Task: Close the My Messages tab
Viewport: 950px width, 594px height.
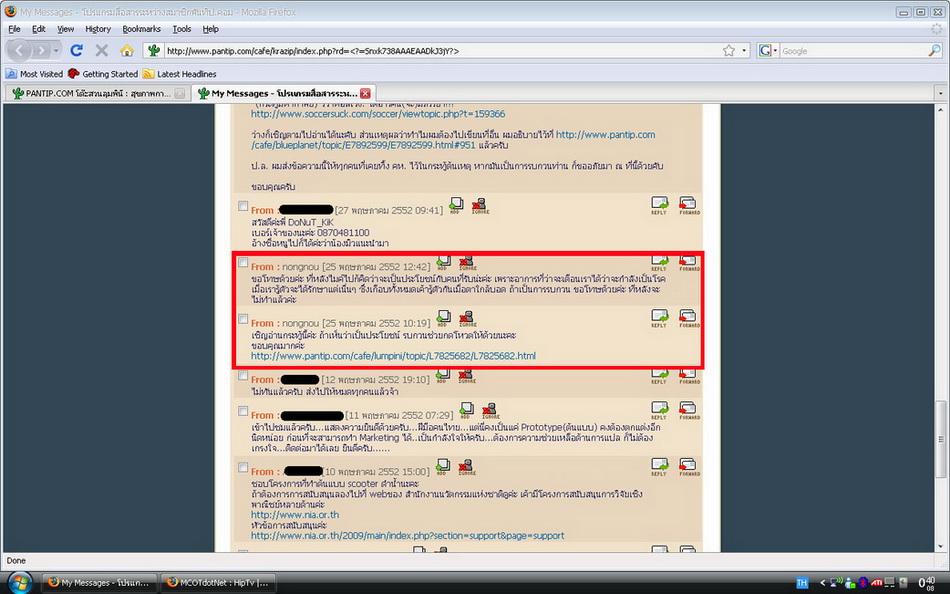Action: point(365,93)
